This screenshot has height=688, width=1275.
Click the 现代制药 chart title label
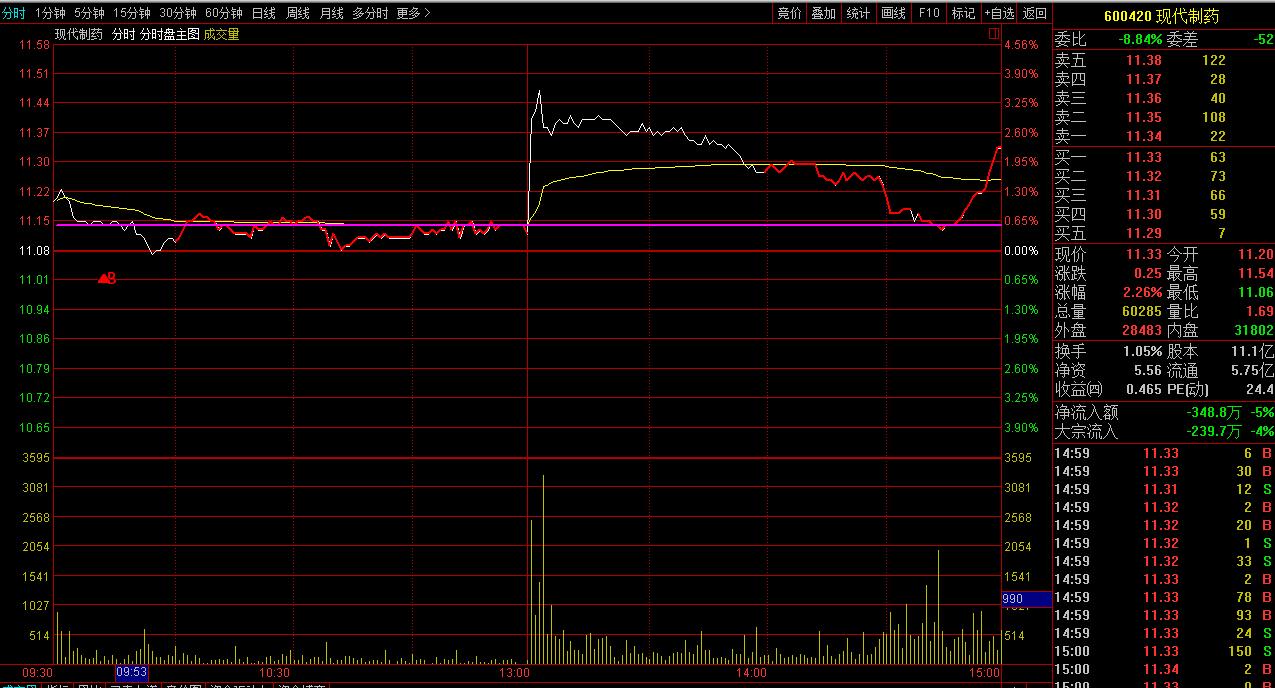click(78, 34)
